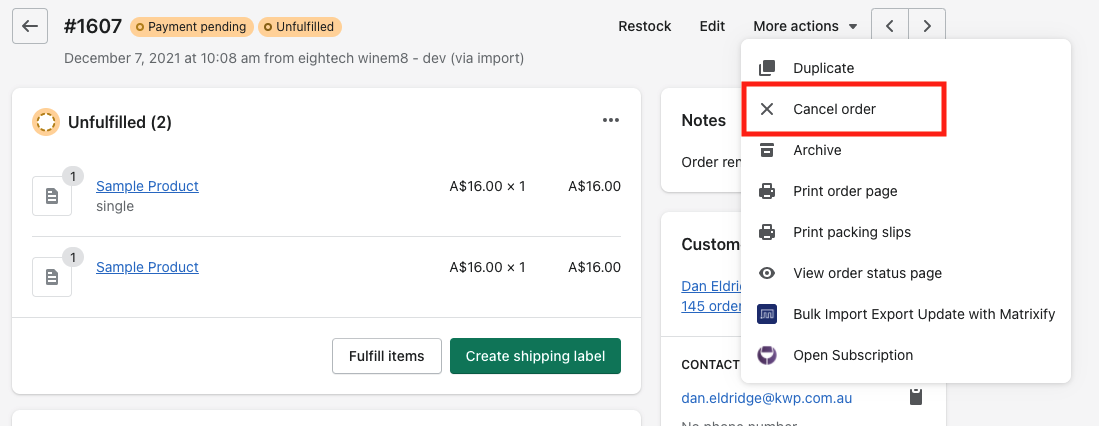Choose Cancel order in the menu

906,109
